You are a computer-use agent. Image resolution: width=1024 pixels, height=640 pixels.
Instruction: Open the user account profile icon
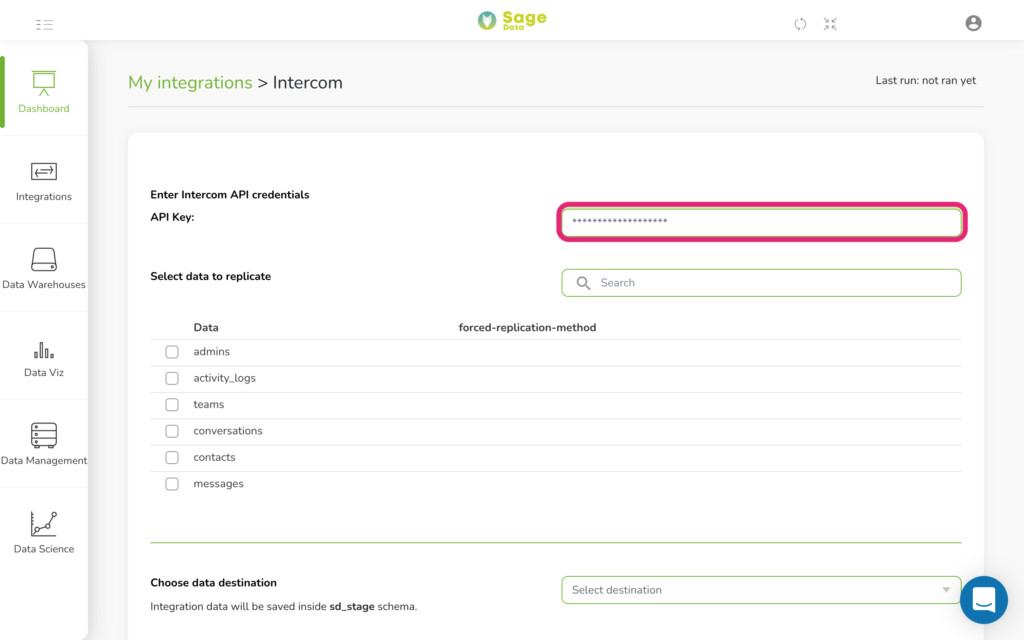[973, 24]
